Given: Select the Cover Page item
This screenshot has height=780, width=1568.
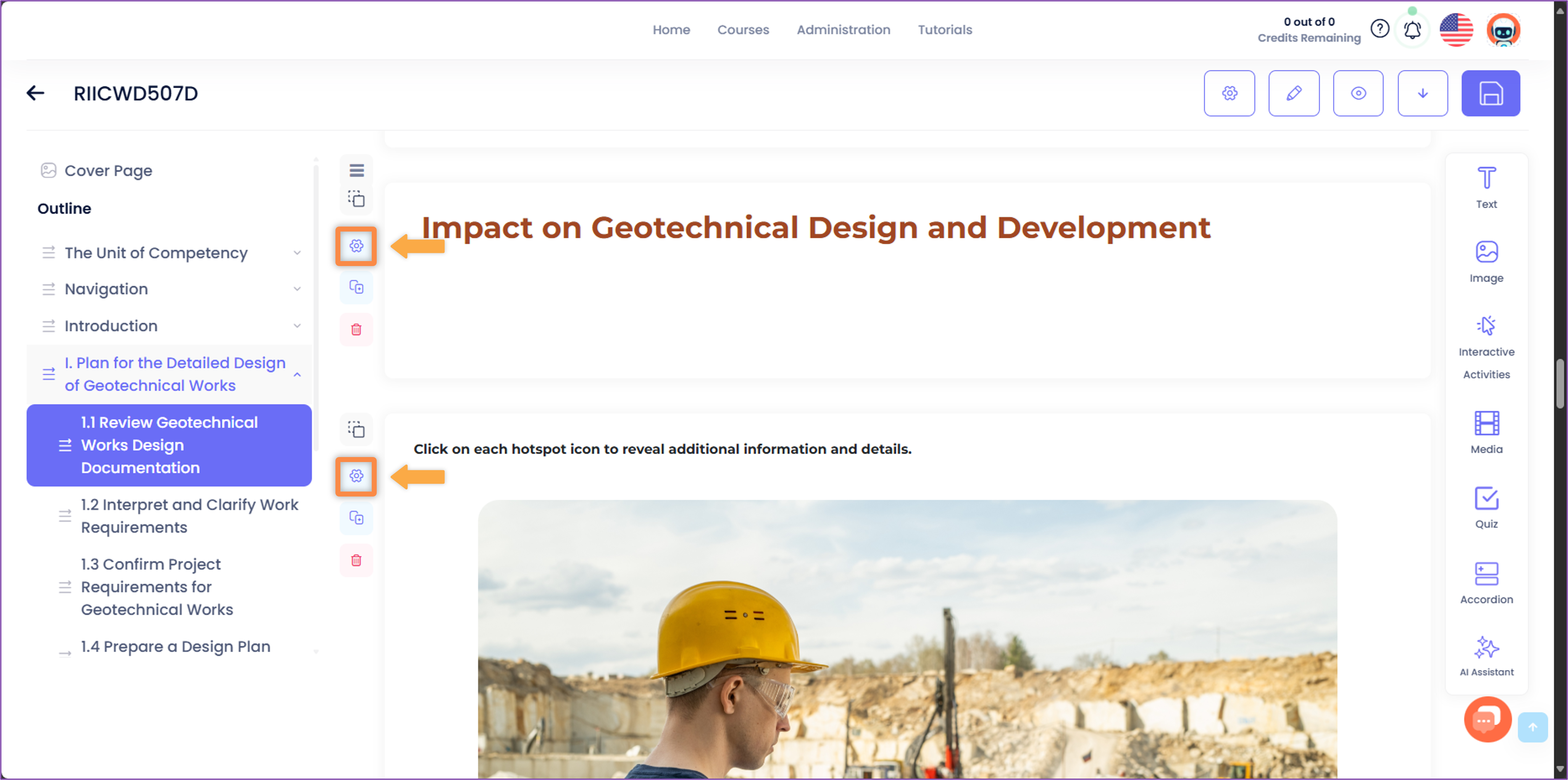Looking at the screenshot, I should 108,170.
